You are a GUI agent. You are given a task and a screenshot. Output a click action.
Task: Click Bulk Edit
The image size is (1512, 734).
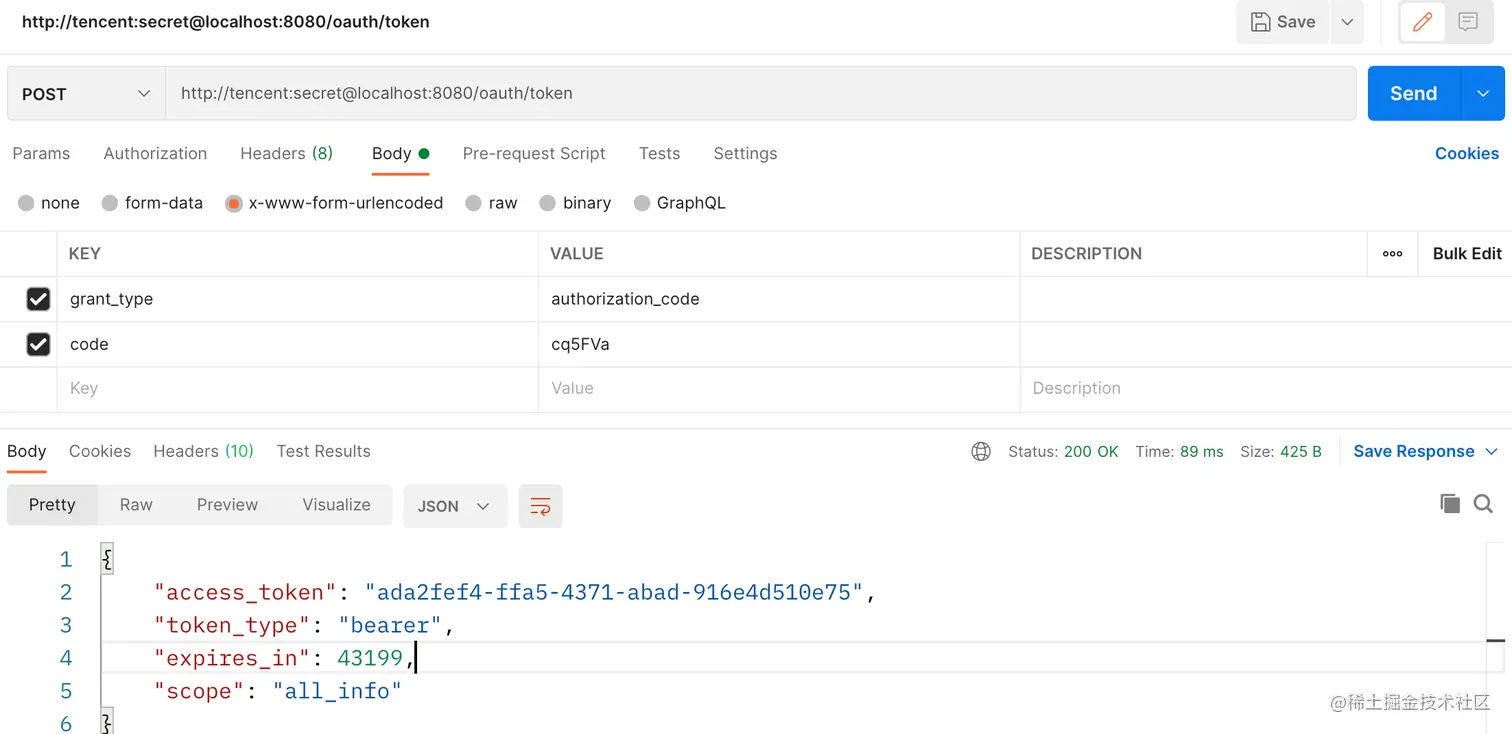point(1466,254)
